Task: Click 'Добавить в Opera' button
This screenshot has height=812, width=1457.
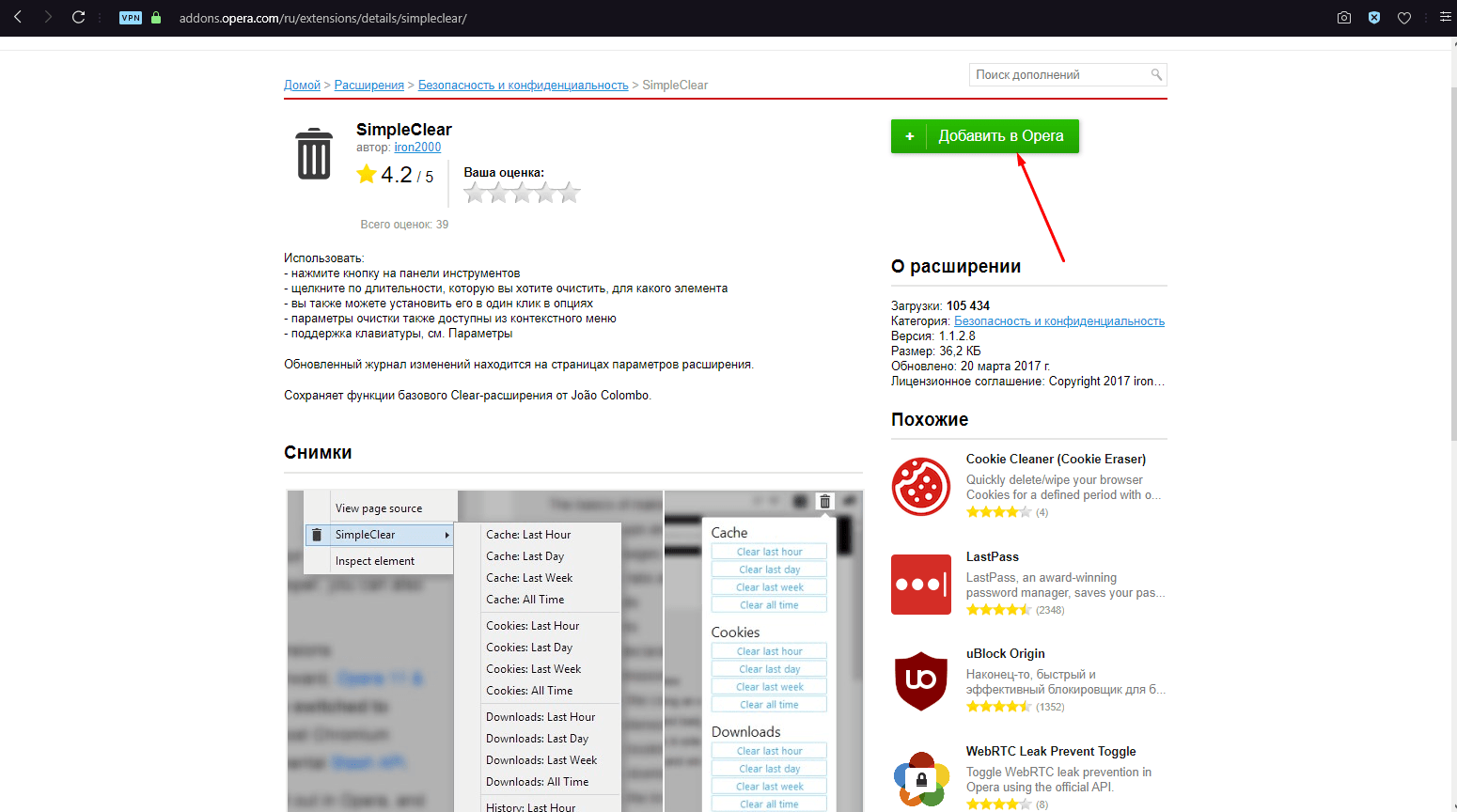Action: point(985,136)
